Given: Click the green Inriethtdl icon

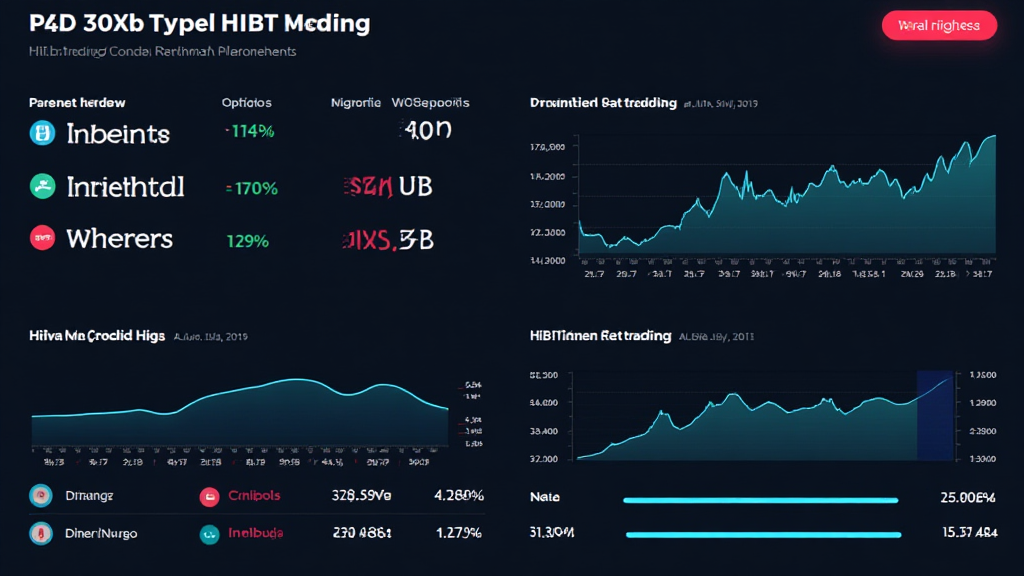Looking at the screenshot, I should tap(42, 186).
